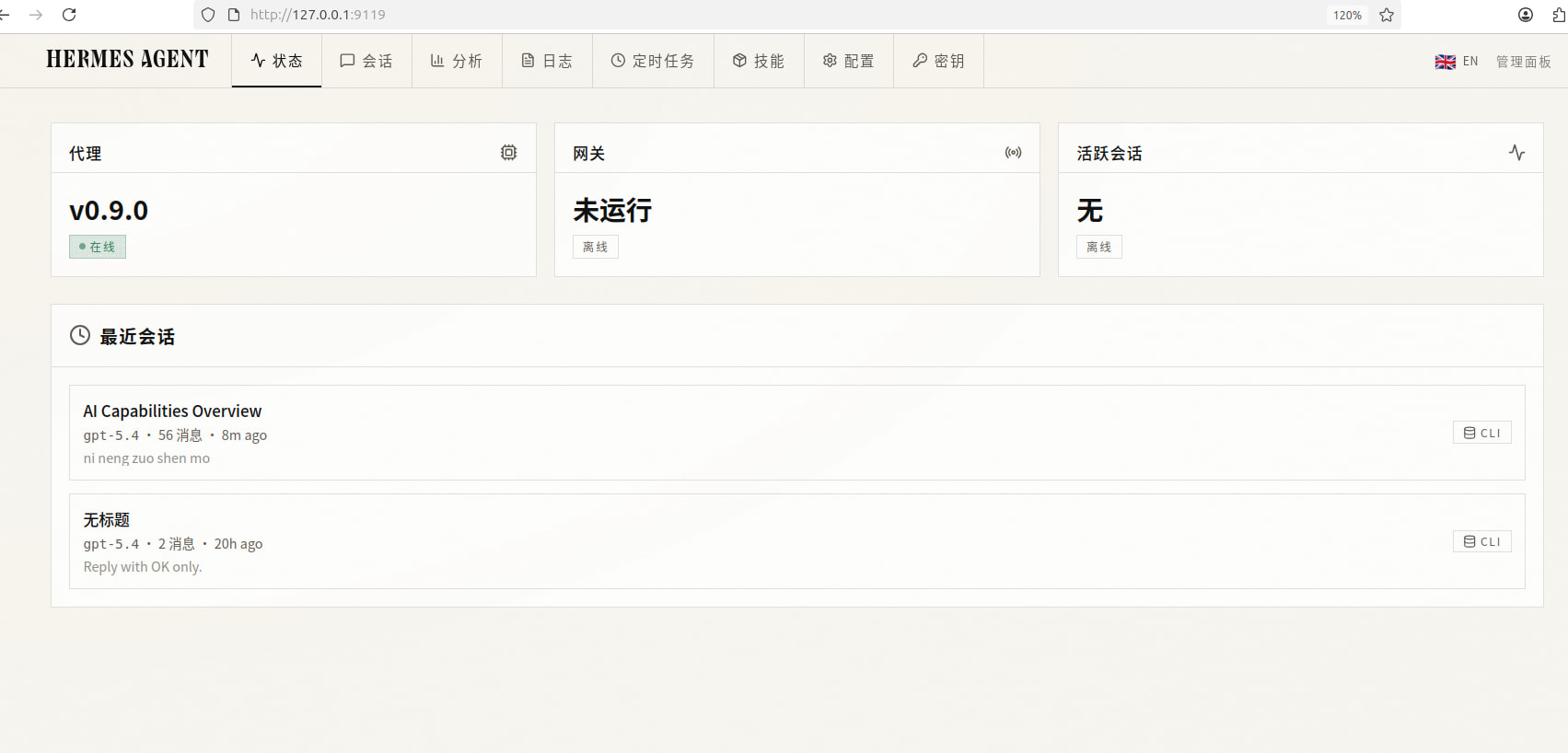This screenshot has width=1568, height=753.
Task: Click the 未运行 gateway status text
Action: click(x=612, y=211)
